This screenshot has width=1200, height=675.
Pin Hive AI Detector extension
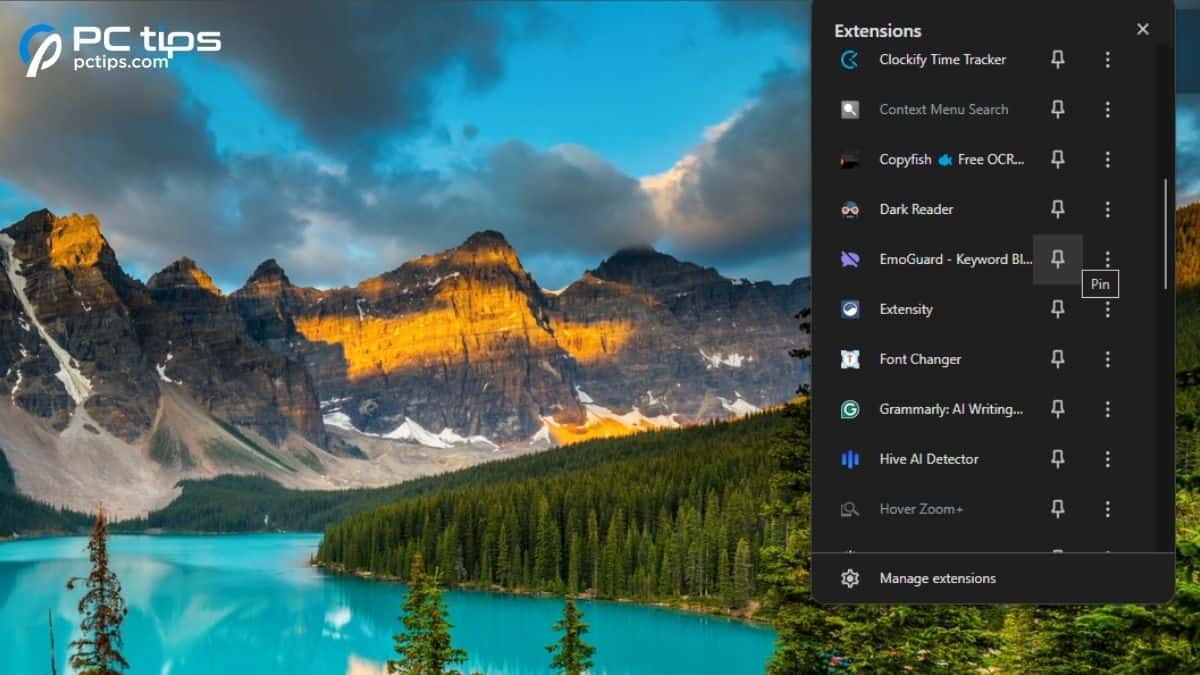1057,459
